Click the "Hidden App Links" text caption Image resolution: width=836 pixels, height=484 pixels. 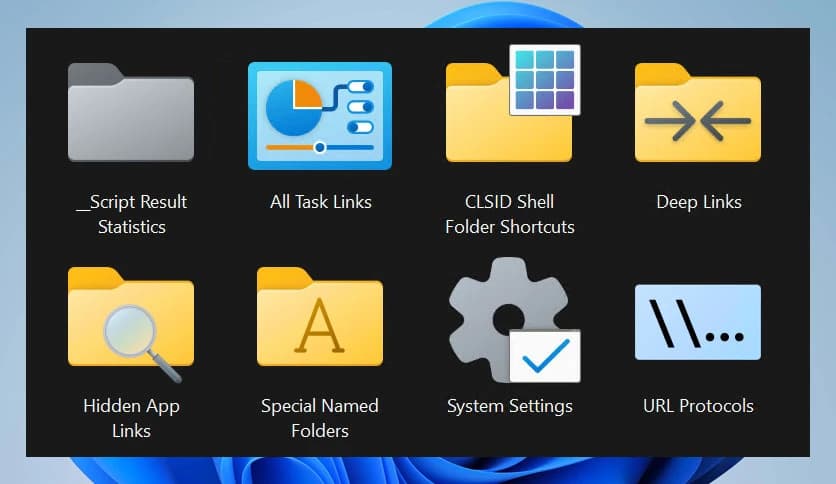tap(131, 418)
